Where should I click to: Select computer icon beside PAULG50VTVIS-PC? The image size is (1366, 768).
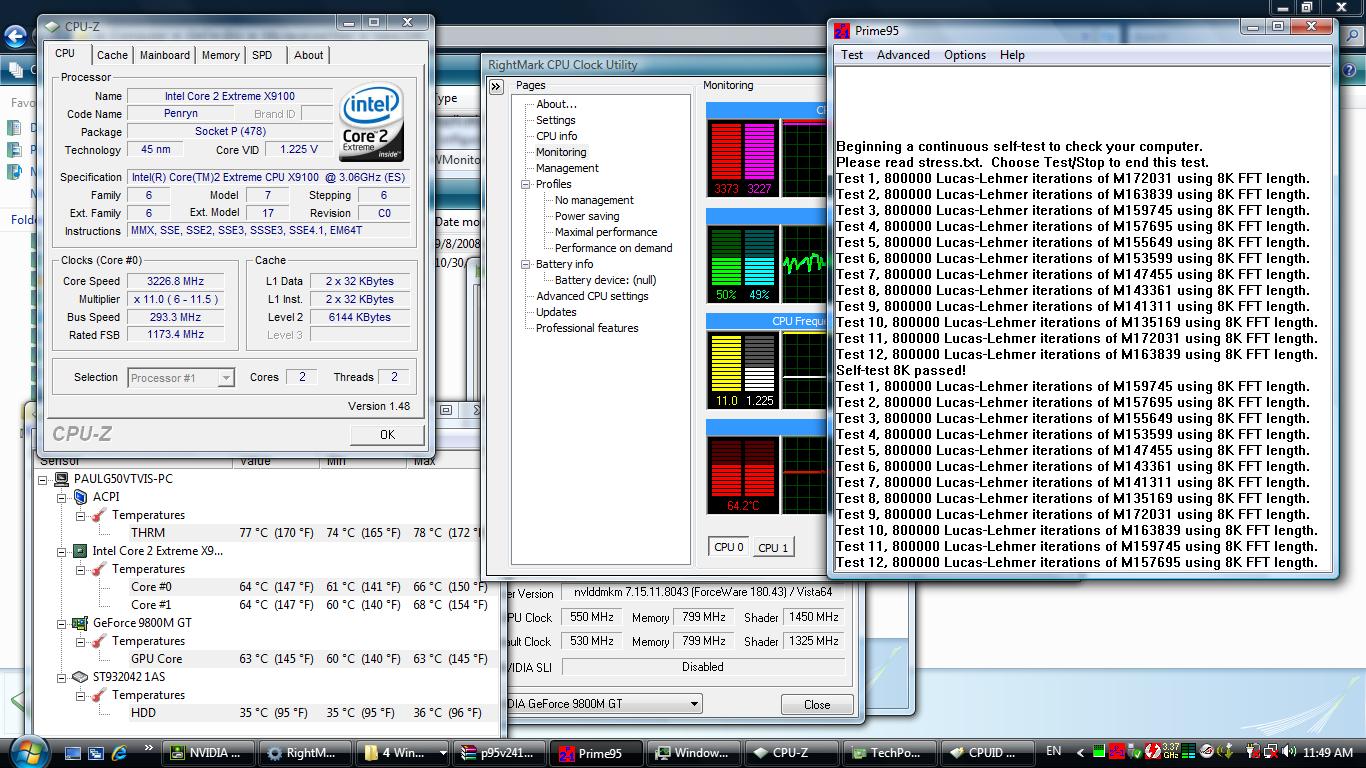click(62, 479)
